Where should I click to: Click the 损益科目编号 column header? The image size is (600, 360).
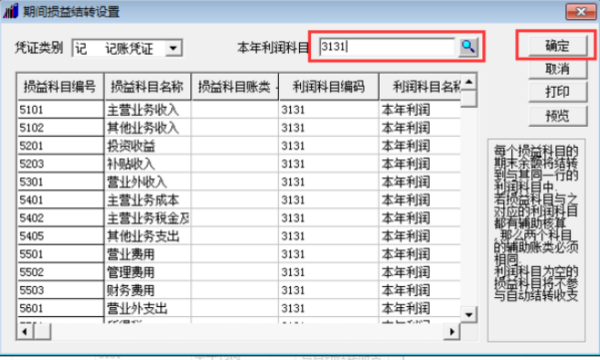point(60,87)
